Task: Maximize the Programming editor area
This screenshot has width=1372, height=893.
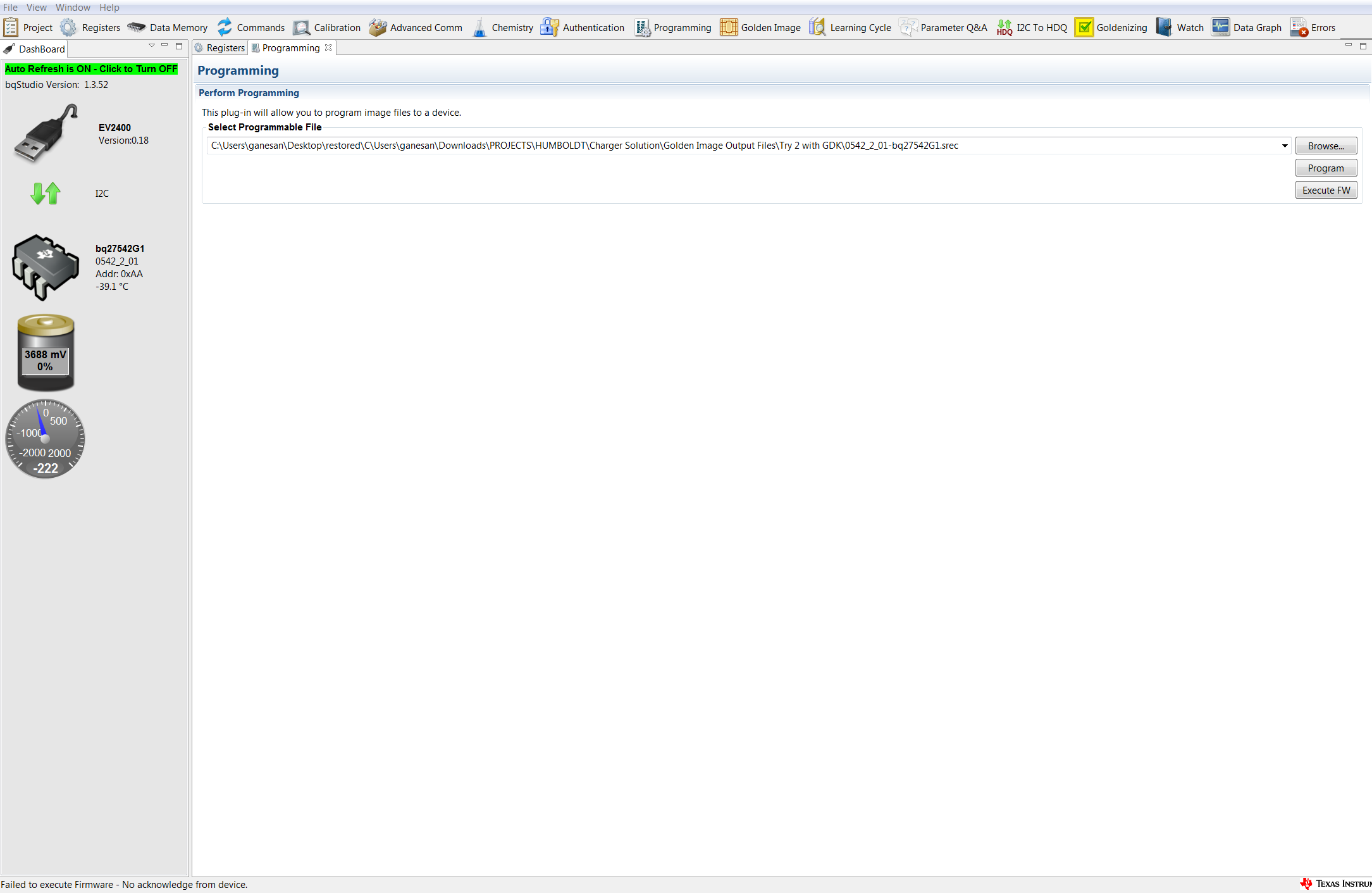Action: pyautogui.click(x=1363, y=46)
